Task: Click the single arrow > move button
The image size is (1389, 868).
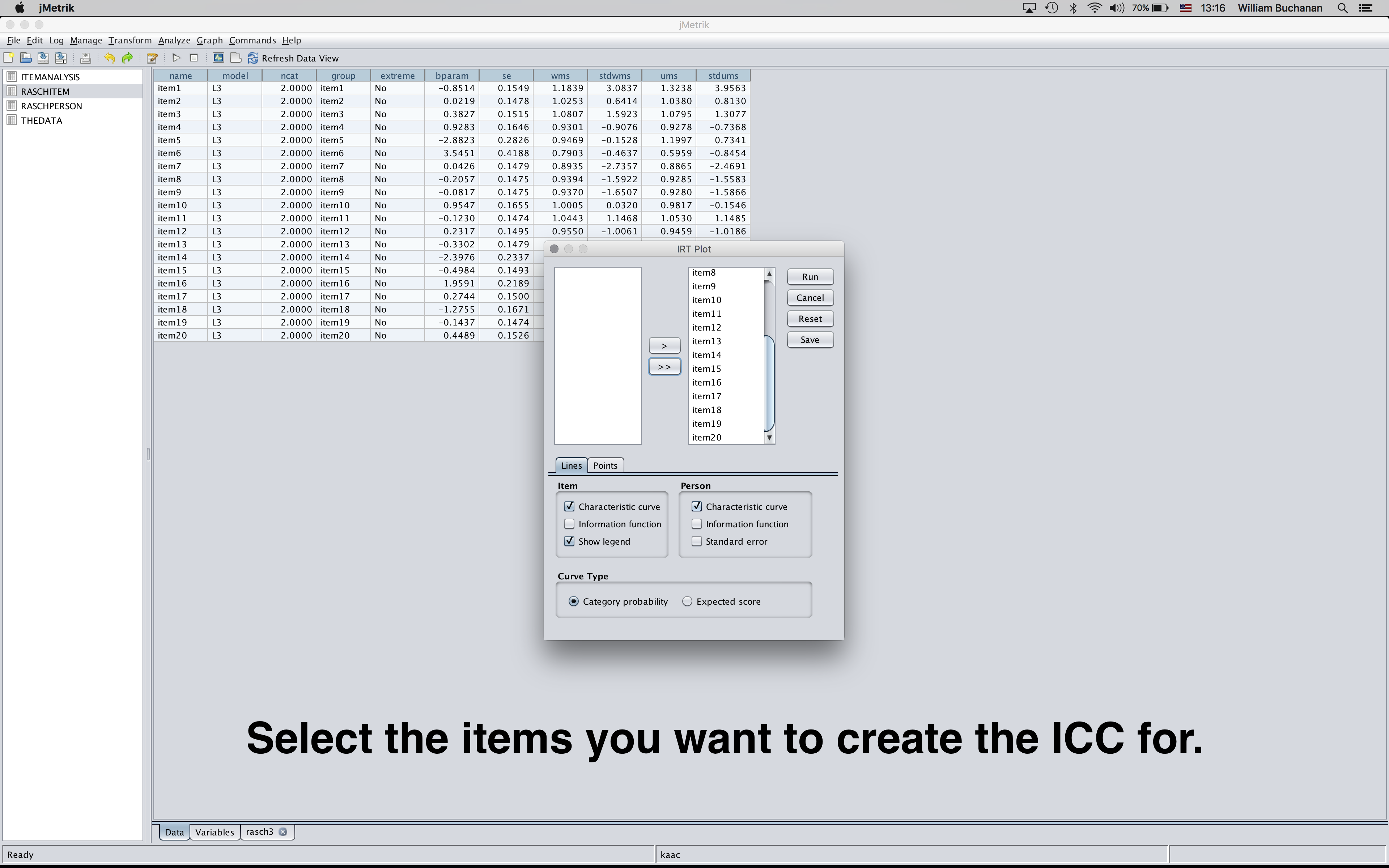Action: pyautogui.click(x=664, y=346)
